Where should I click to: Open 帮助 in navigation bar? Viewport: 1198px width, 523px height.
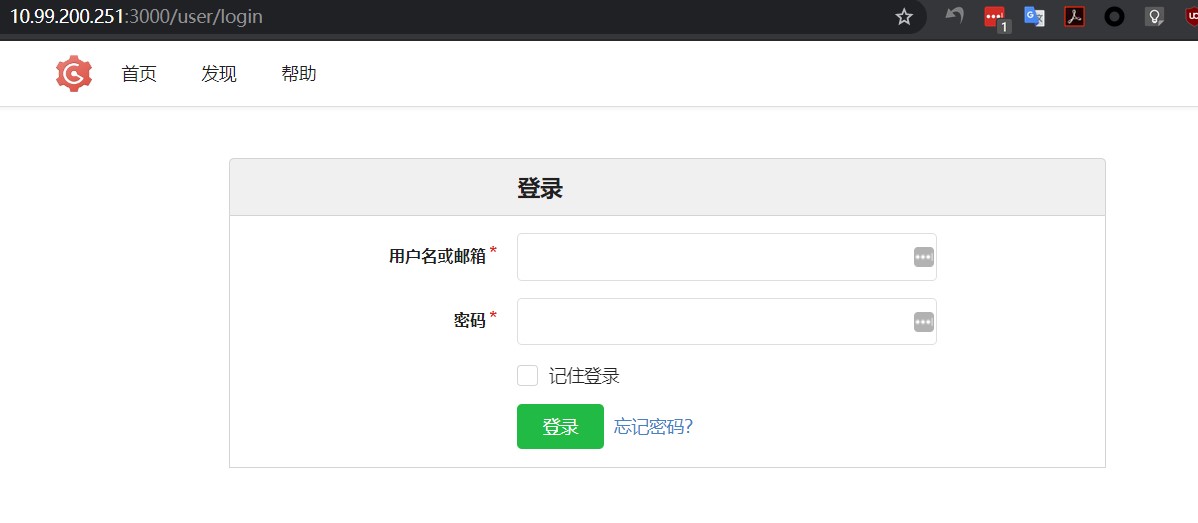coord(299,74)
